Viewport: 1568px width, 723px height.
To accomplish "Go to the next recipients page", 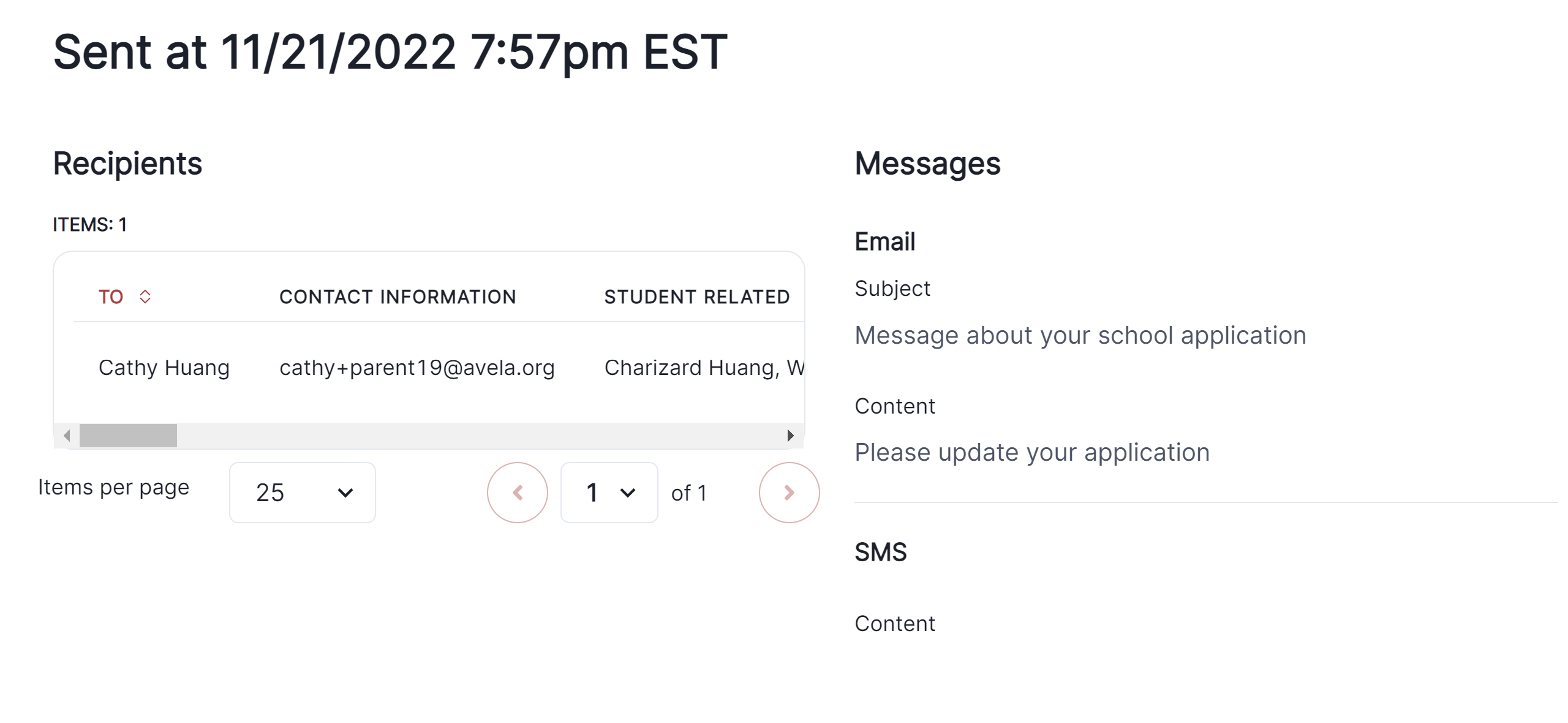I will (789, 493).
